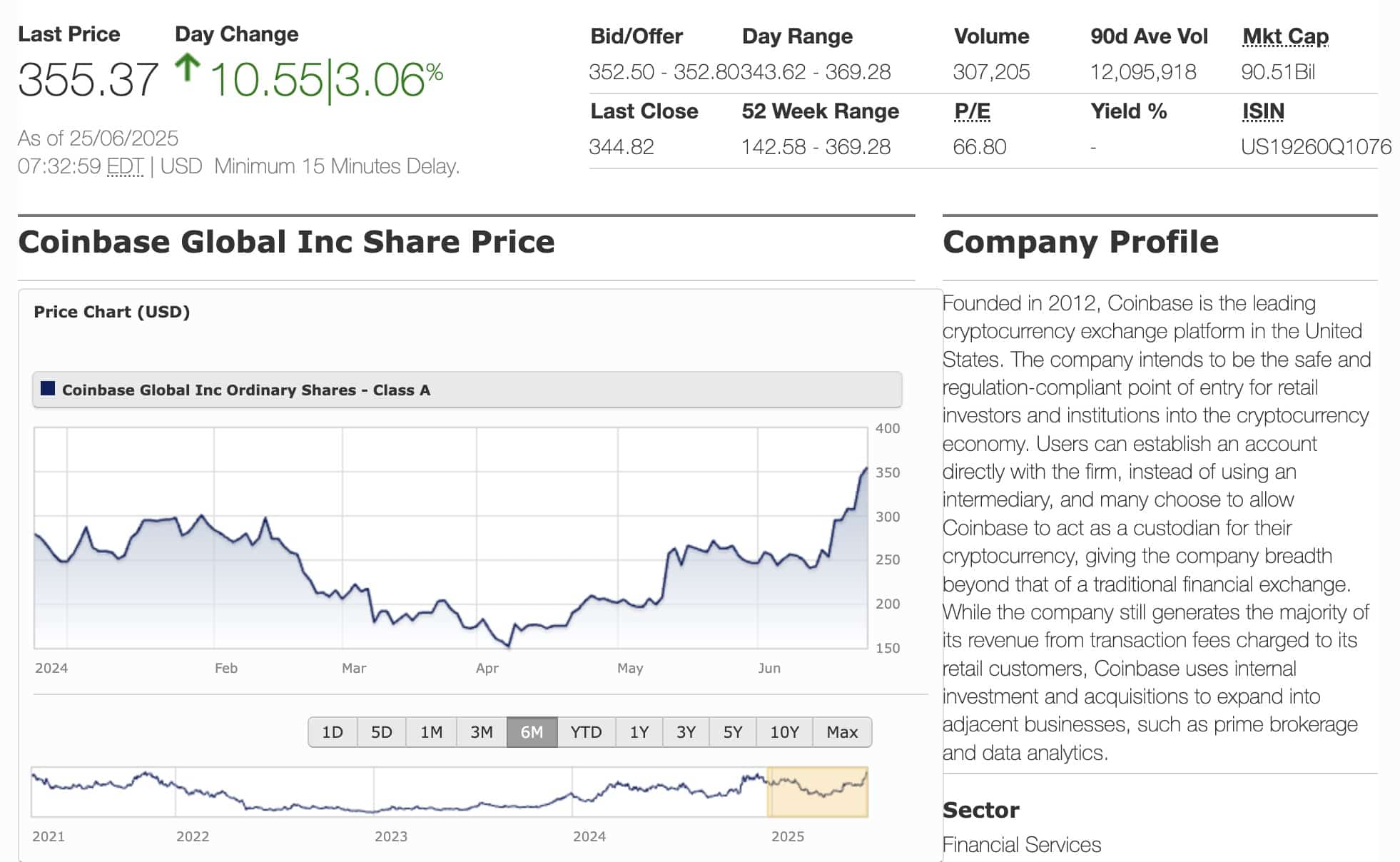Select the YTD chart range
The image size is (1400, 862).
tap(585, 731)
